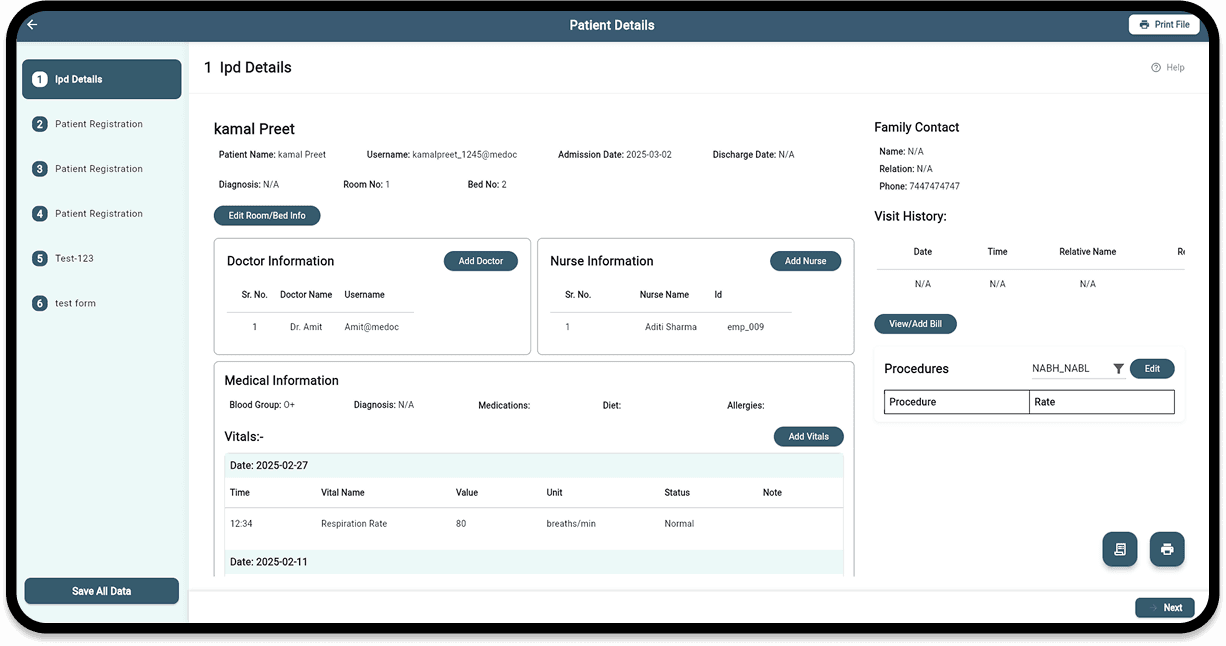Proceed using the Next button
This screenshot has height=646, width=1226.
(1164, 607)
